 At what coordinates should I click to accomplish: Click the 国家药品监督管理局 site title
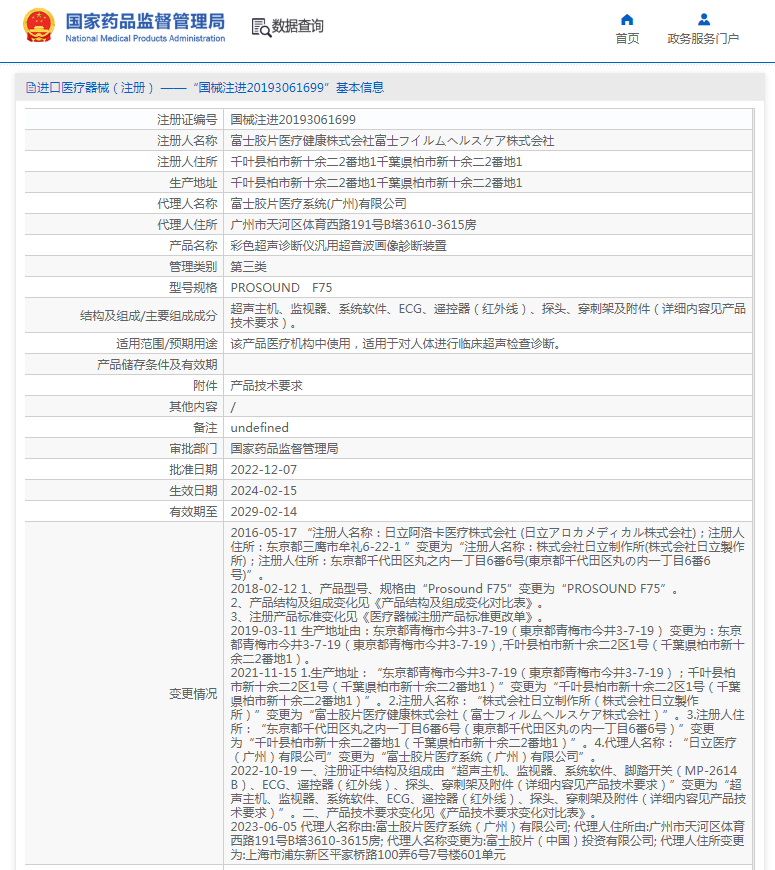coord(145,21)
